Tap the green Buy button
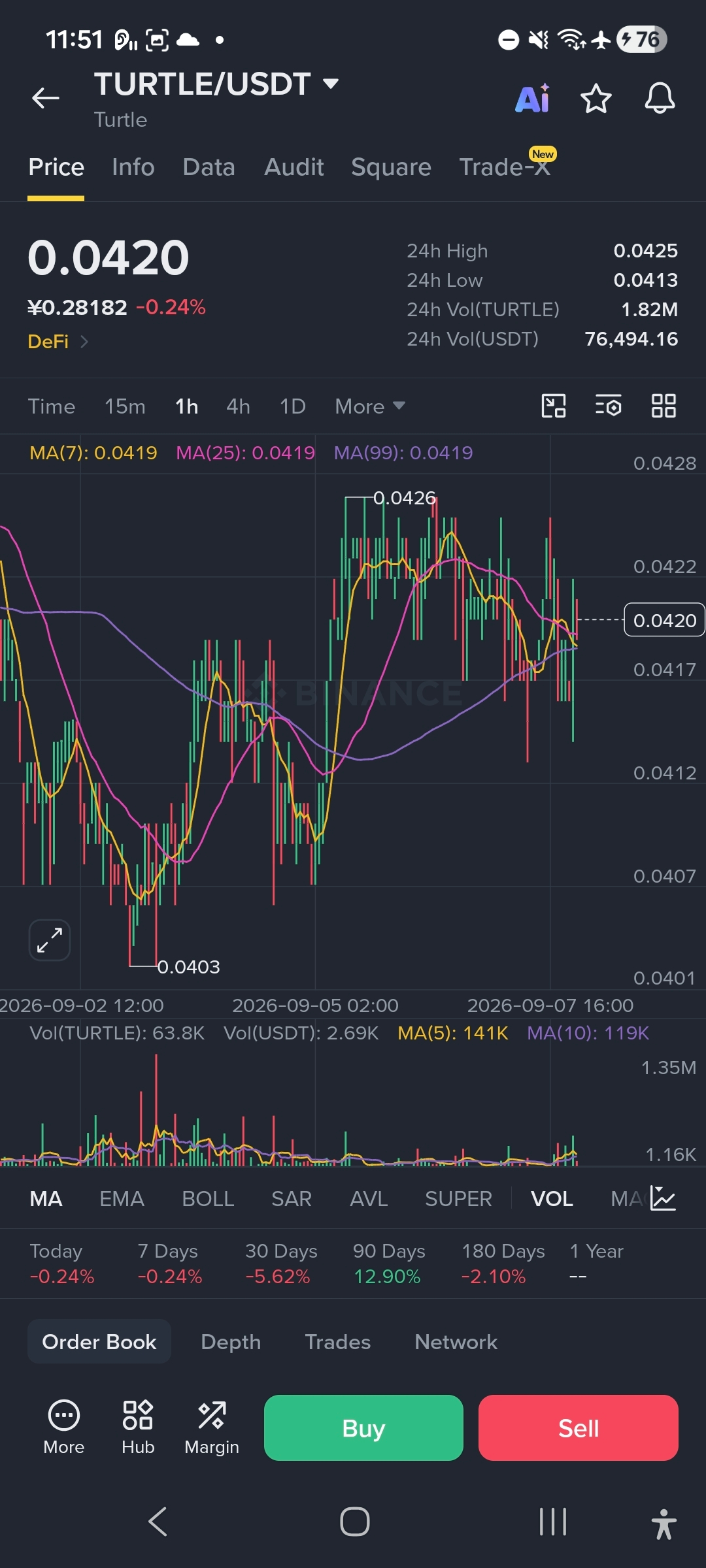706x1568 pixels. coord(363,1428)
